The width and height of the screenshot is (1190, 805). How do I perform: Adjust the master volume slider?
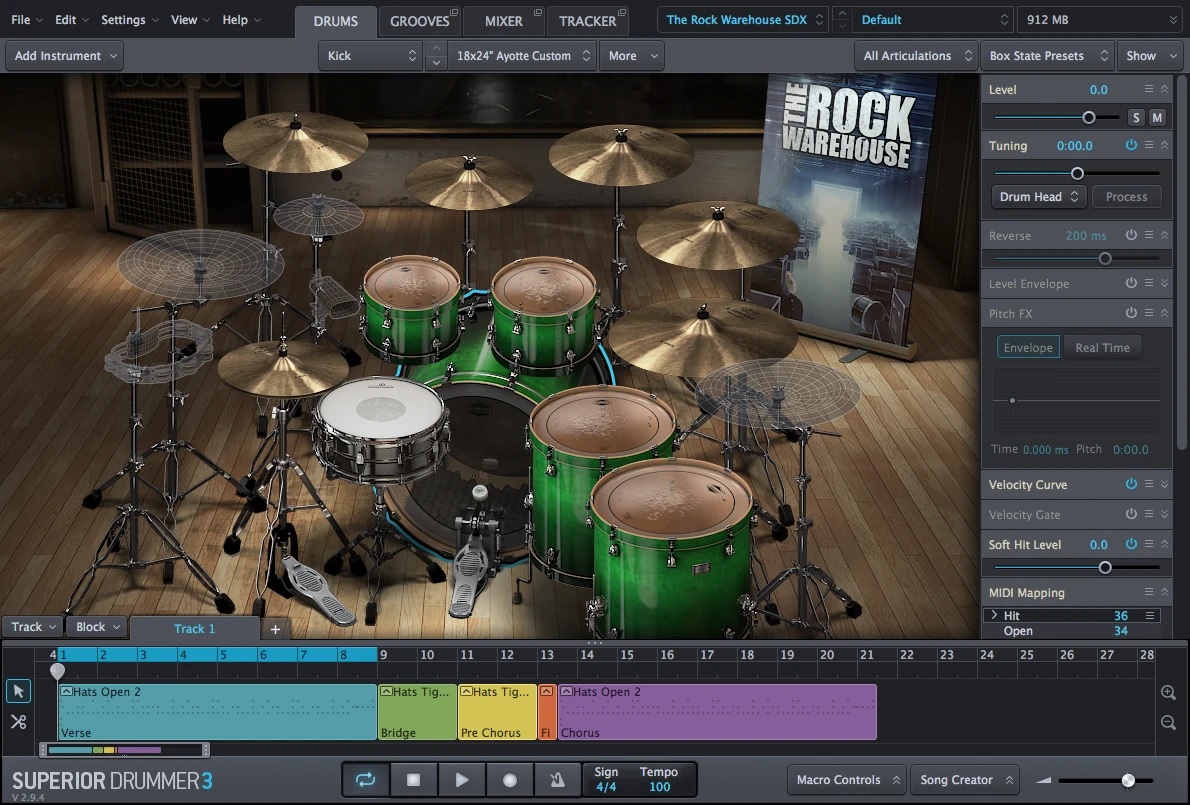point(1129,781)
